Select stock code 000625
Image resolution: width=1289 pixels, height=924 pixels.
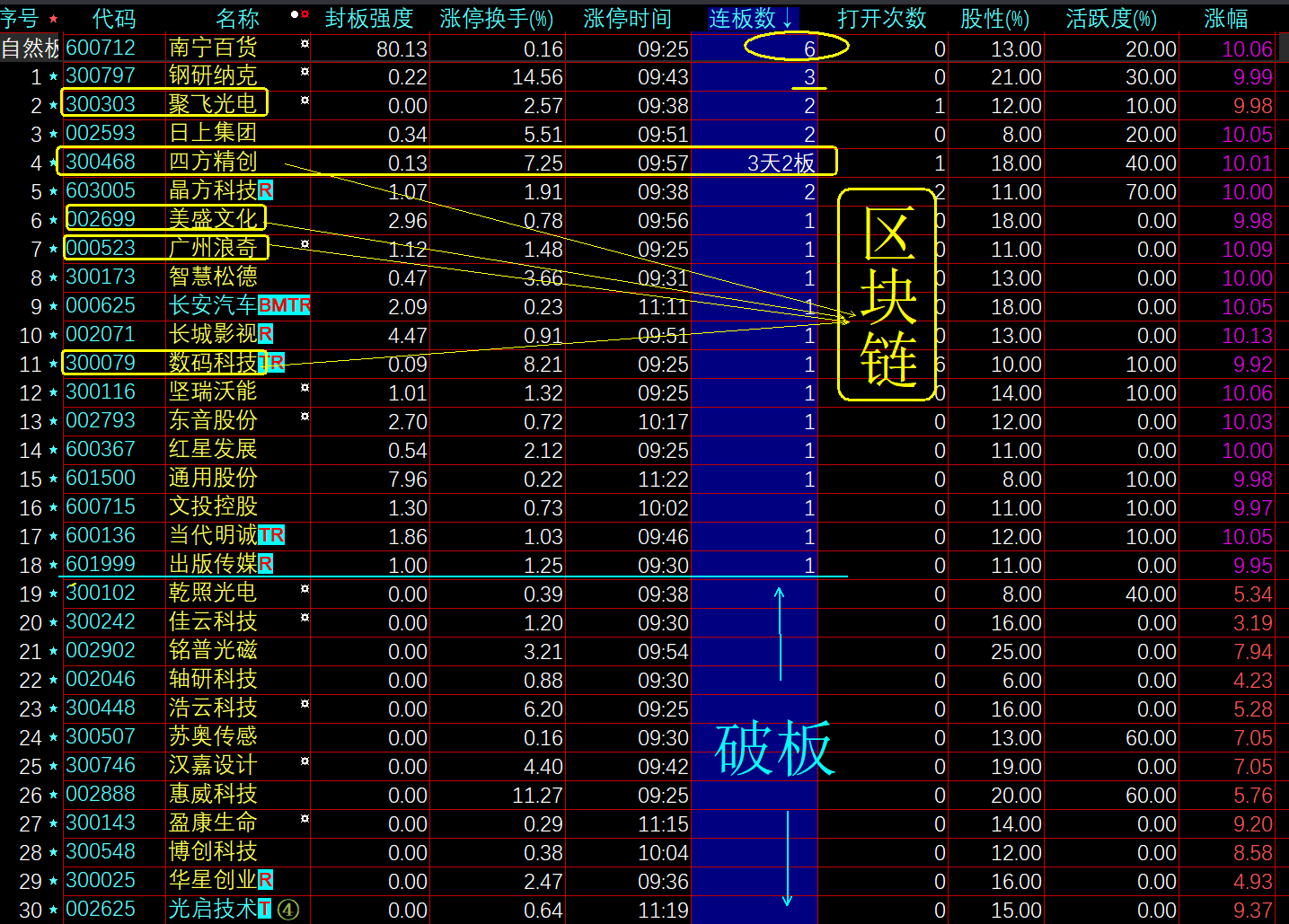click(101, 305)
